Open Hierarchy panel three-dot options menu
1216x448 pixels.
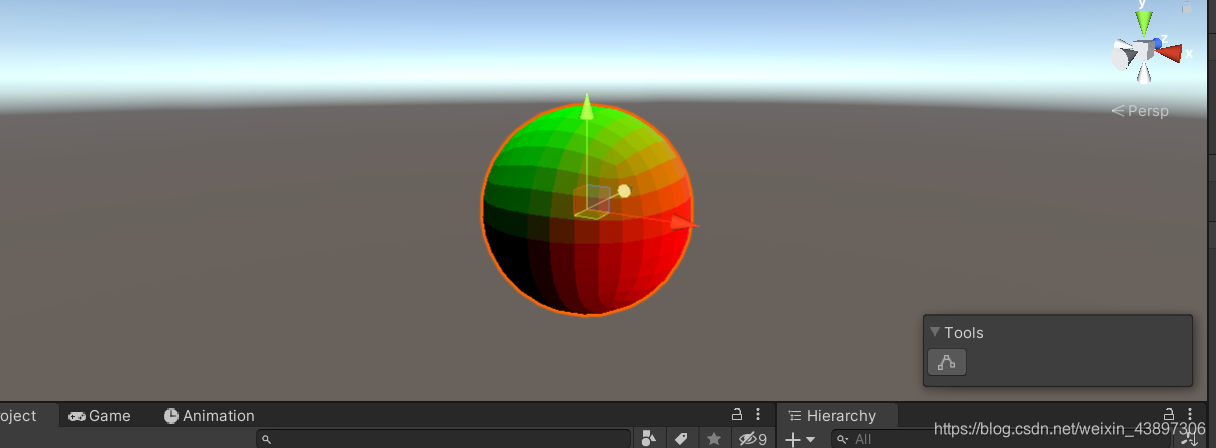coord(1190,414)
